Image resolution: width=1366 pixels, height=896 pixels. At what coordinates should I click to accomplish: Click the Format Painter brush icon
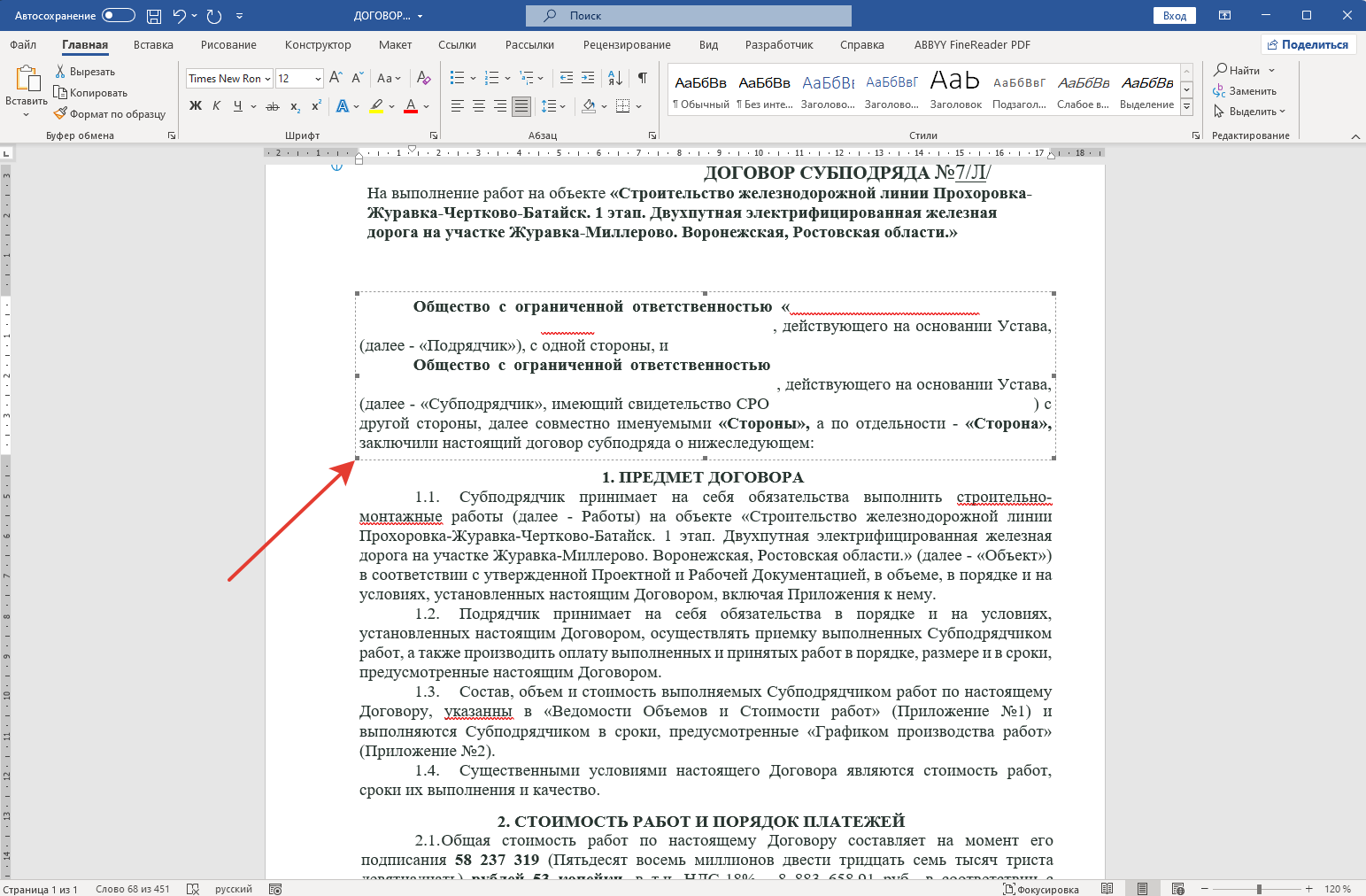point(60,113)
